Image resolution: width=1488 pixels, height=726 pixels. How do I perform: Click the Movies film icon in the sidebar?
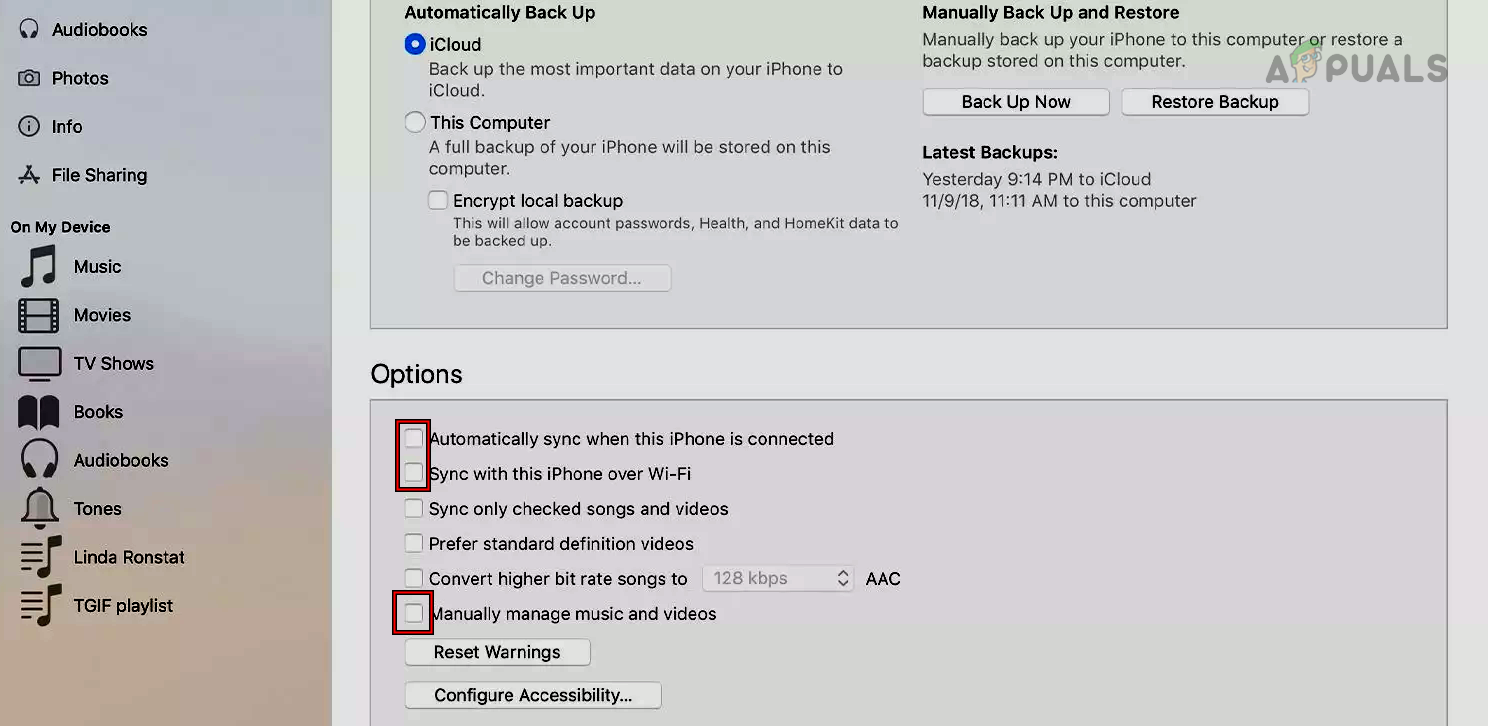click(36, 315)
